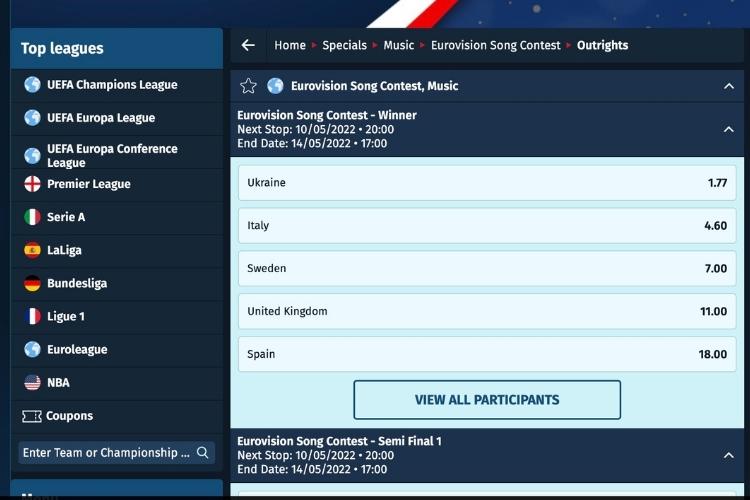Click the UEFA Champions League globe icon
The image size is (750, 500).
click(32, 85)
